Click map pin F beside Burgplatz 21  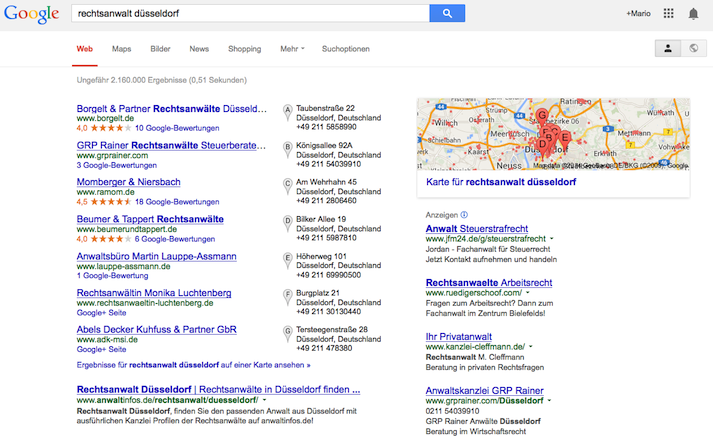coord(287,297)
